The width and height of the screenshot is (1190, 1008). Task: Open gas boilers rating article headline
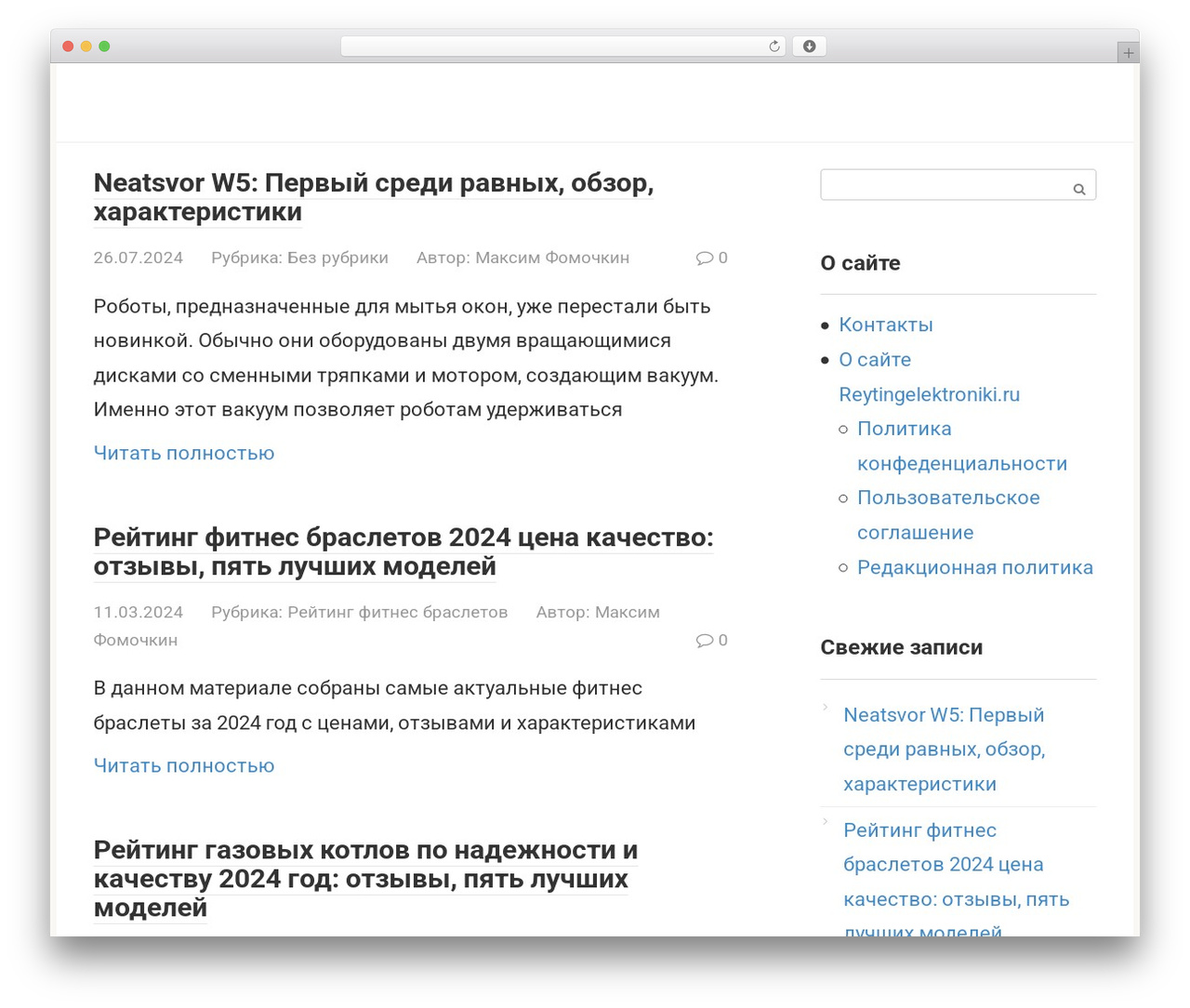[x=365, y=879]
